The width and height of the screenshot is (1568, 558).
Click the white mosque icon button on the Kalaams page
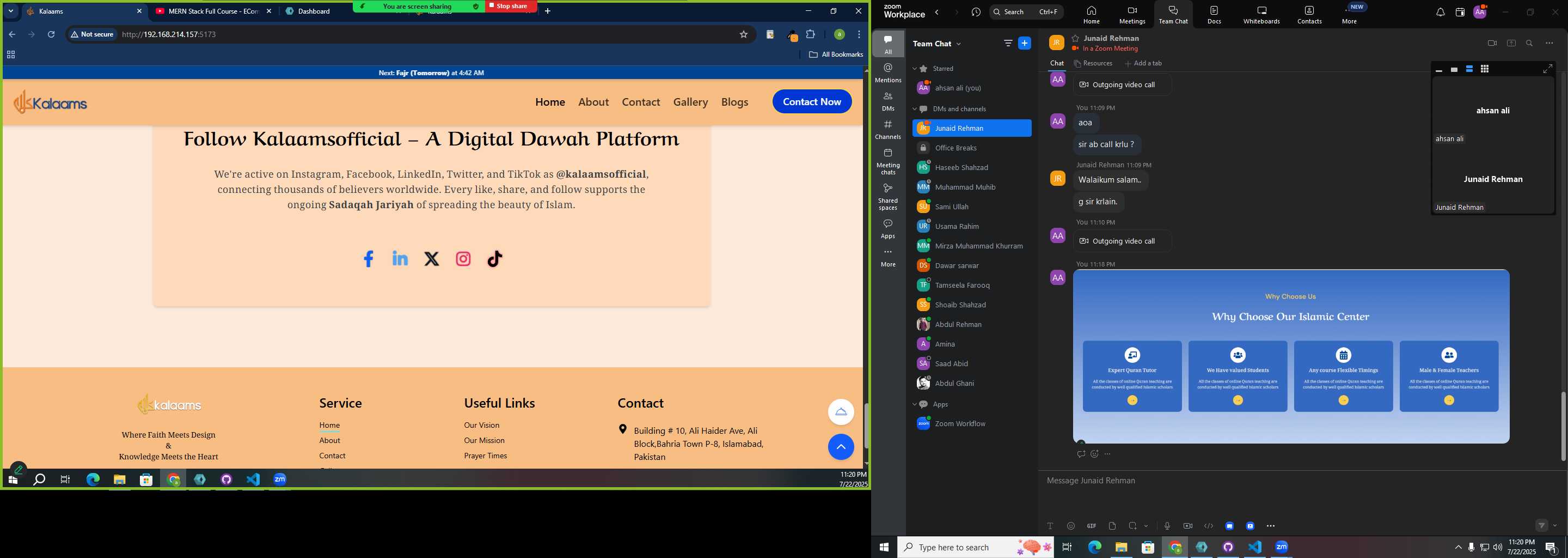[841, 412]
